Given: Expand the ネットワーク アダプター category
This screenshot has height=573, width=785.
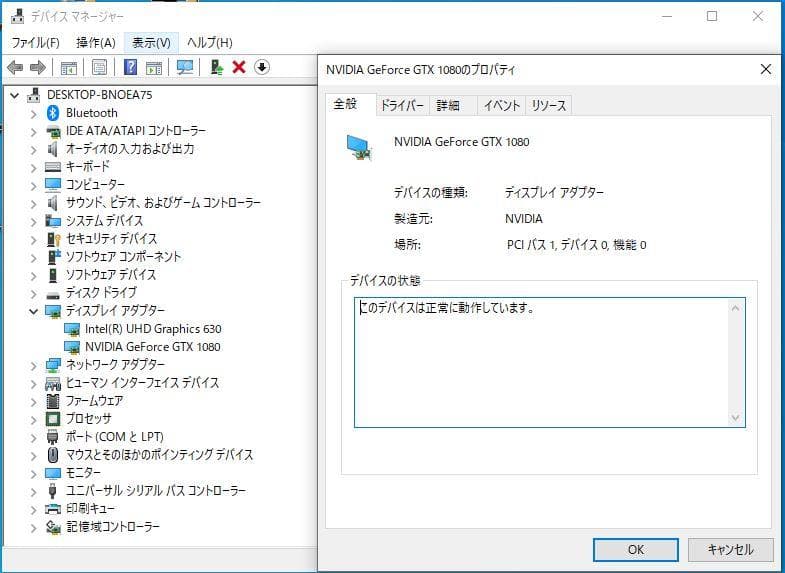Looking at the screenshot, I should coord(33,365).
